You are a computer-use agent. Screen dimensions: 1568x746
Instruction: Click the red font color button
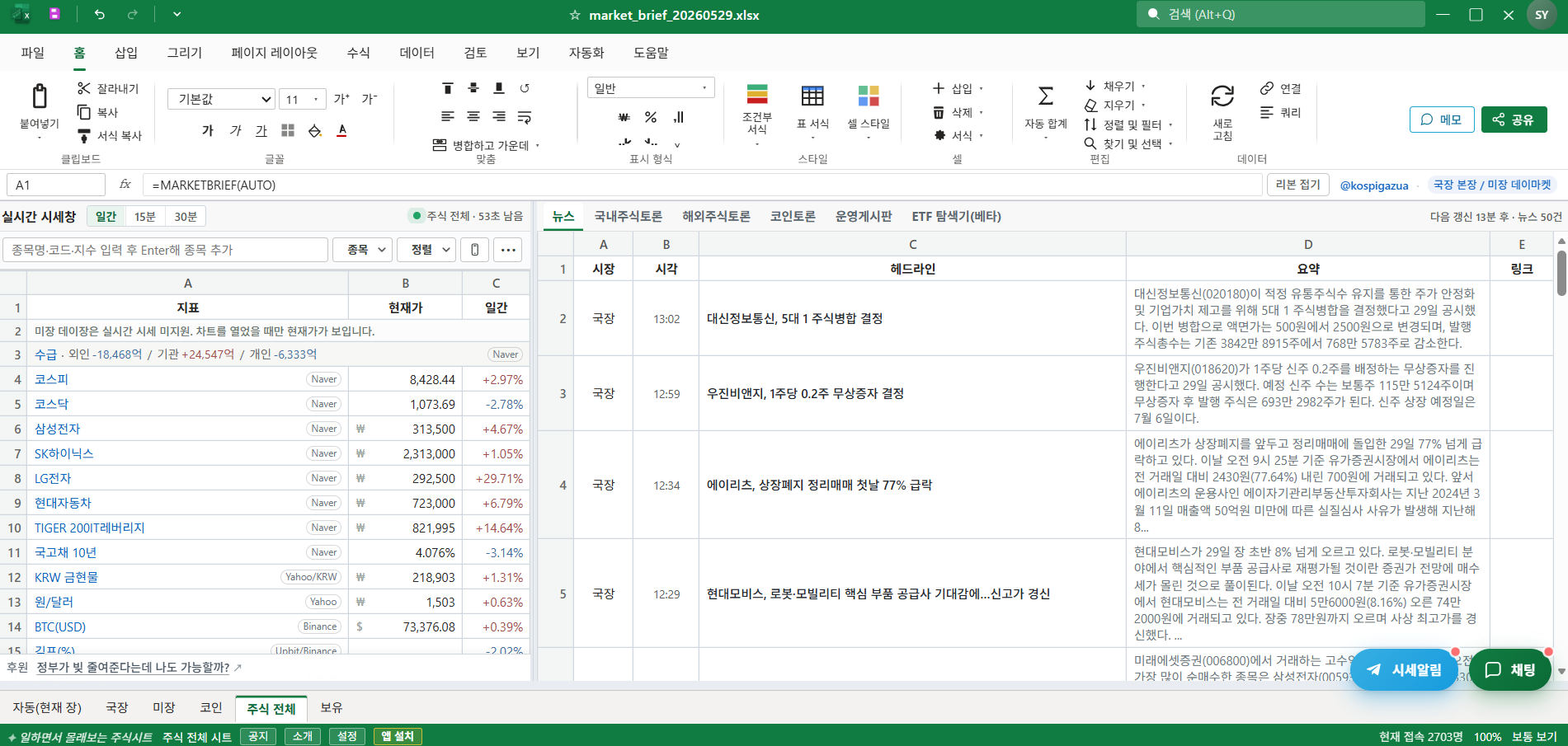342,130
